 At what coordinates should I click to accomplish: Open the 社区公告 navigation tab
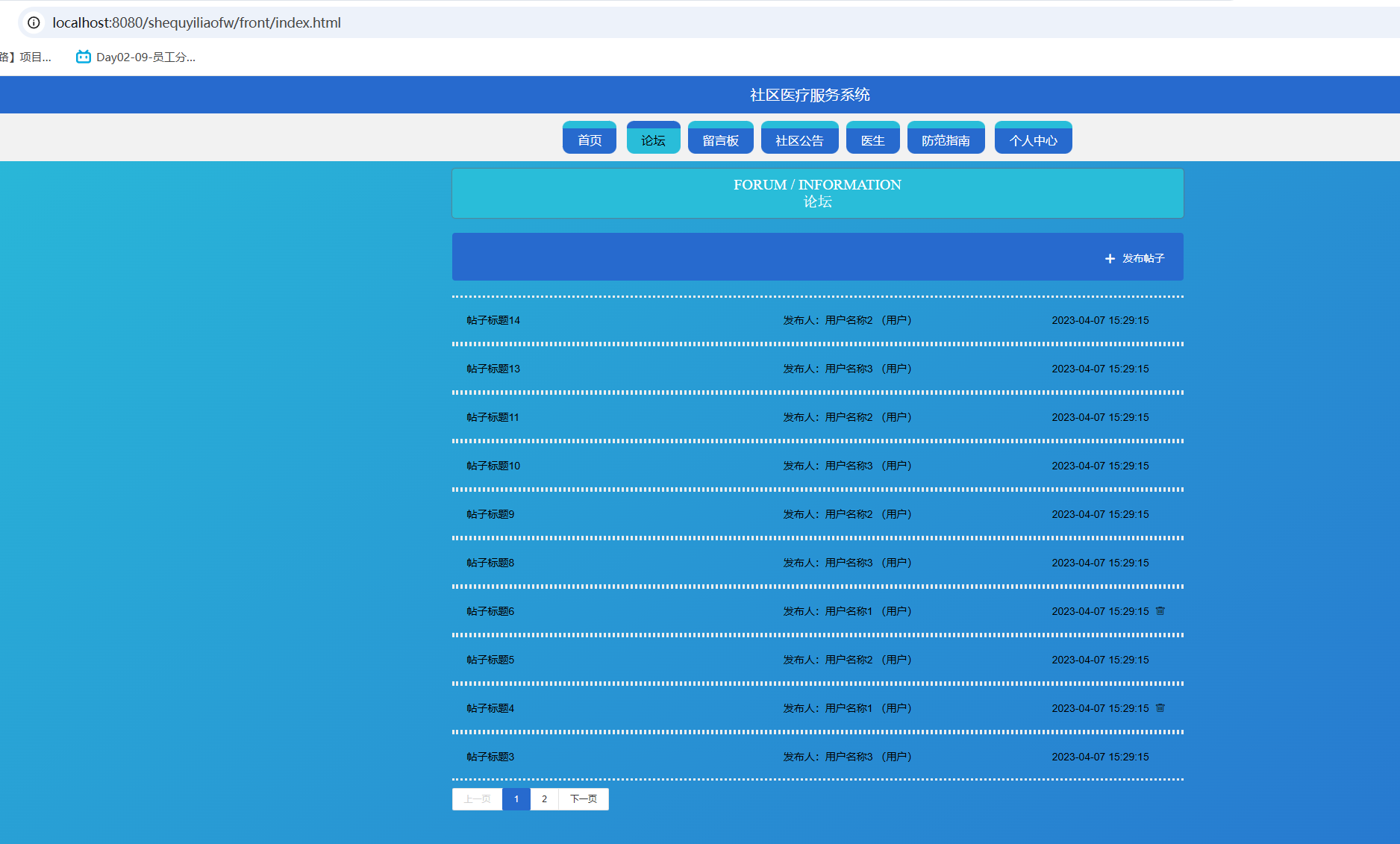799,138
